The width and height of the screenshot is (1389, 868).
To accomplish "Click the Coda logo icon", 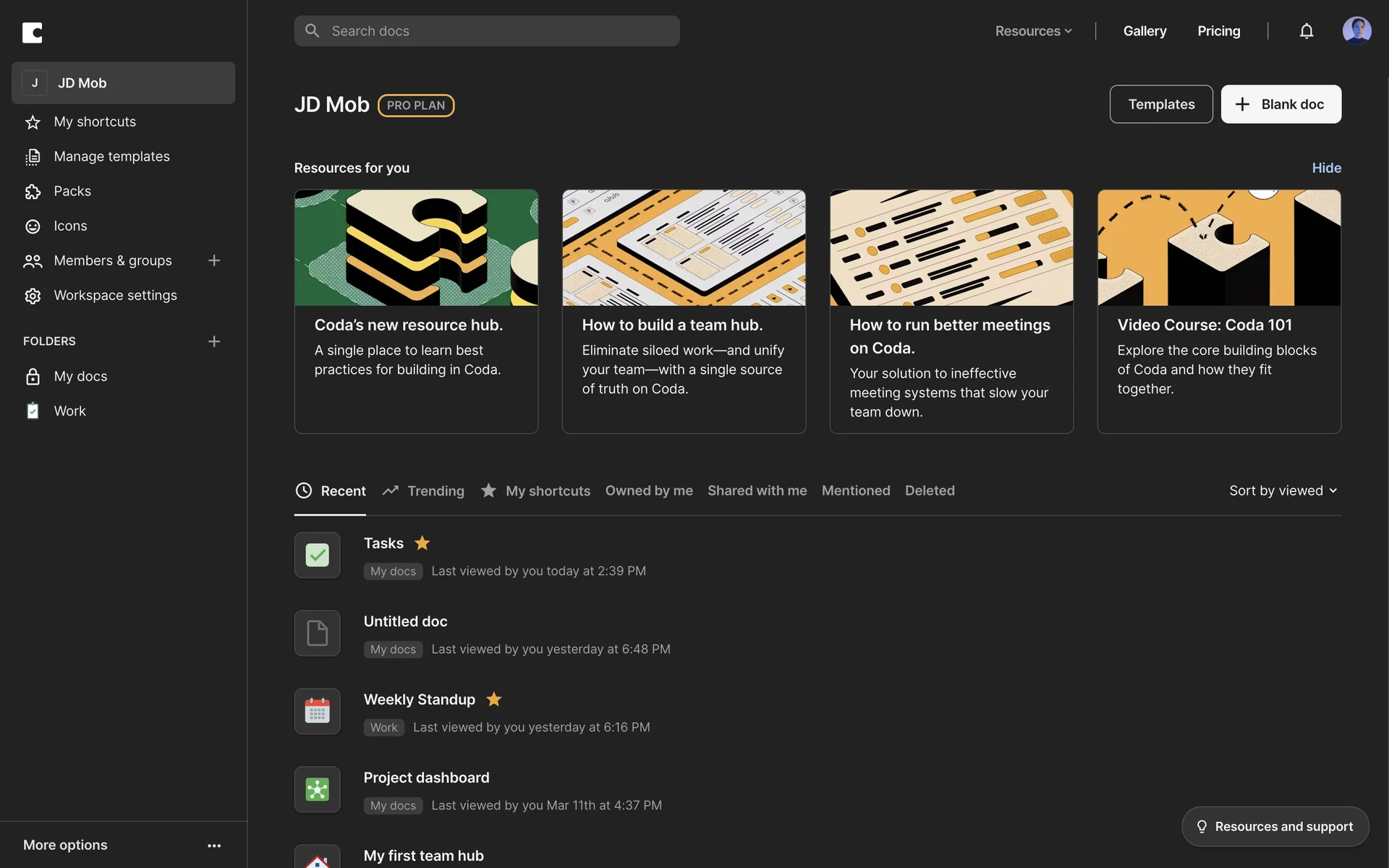I will click(x=33, y=33).
